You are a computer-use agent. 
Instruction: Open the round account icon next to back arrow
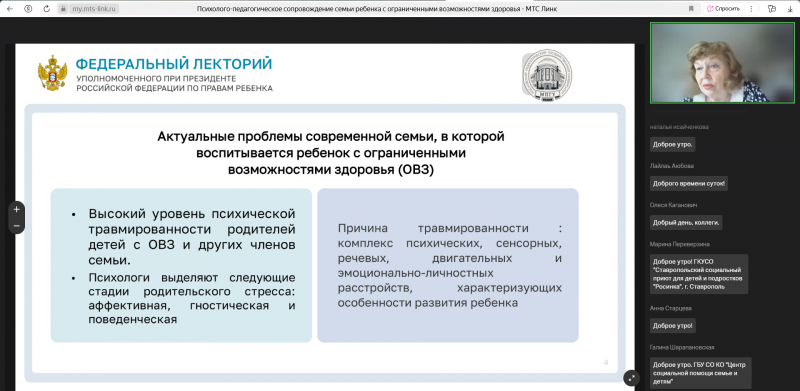(28, 9)
